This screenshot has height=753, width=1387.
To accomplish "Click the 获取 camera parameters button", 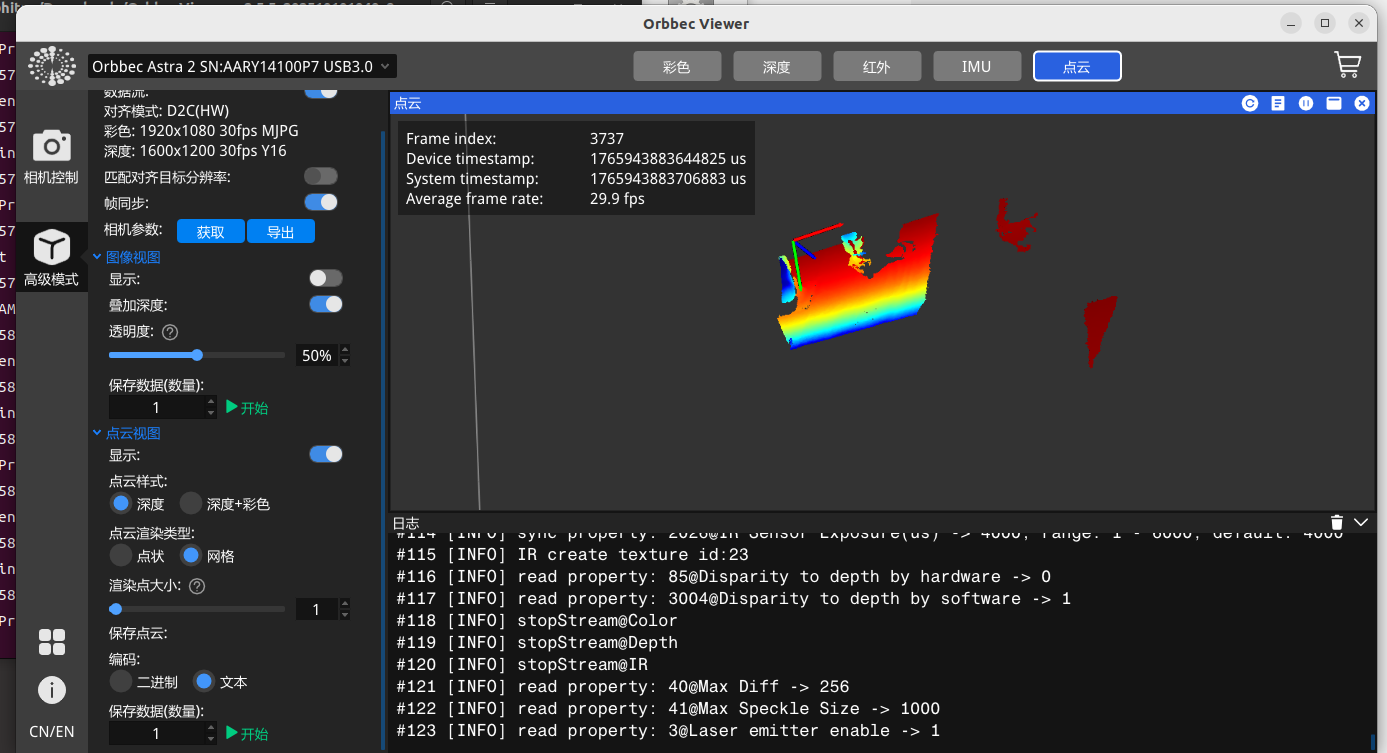I will tap(211, 232).
